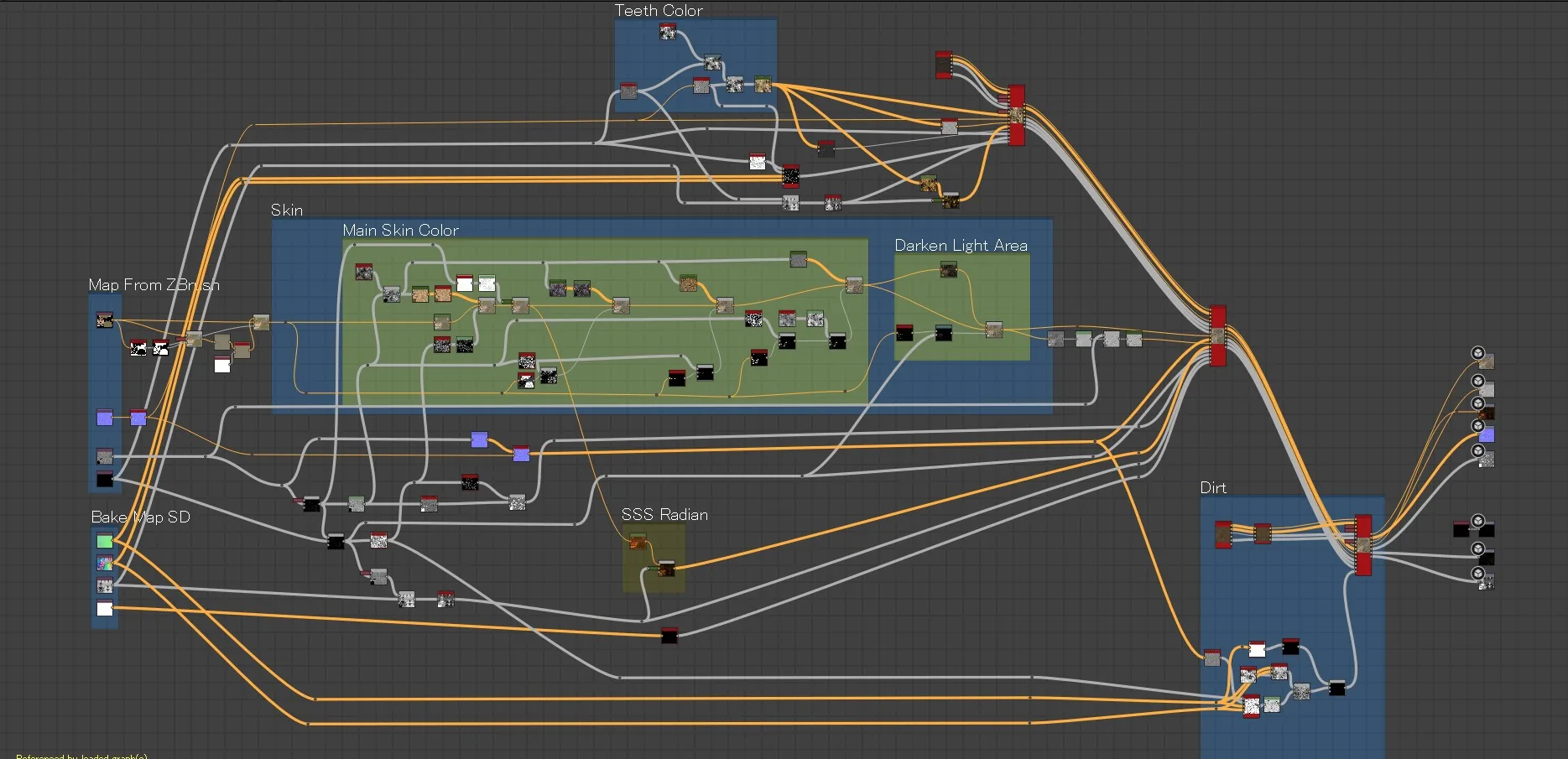The image size is (1568, 759).
Task: Select the large red blend node inside Dirt frame
Action: coord(1363,545)
